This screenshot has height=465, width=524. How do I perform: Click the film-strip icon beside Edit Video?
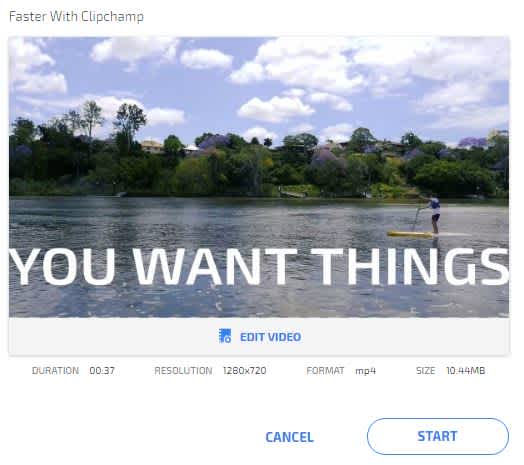click(x=225, y=336)
